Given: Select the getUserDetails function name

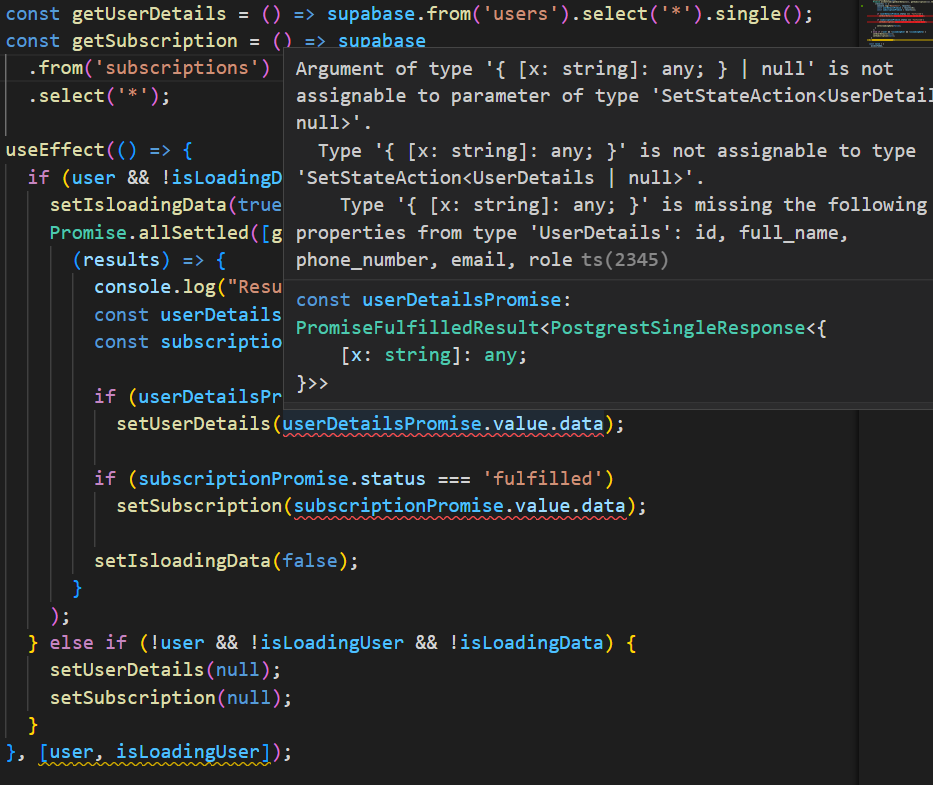Looking at the screenshot, I should pos(148,14).
